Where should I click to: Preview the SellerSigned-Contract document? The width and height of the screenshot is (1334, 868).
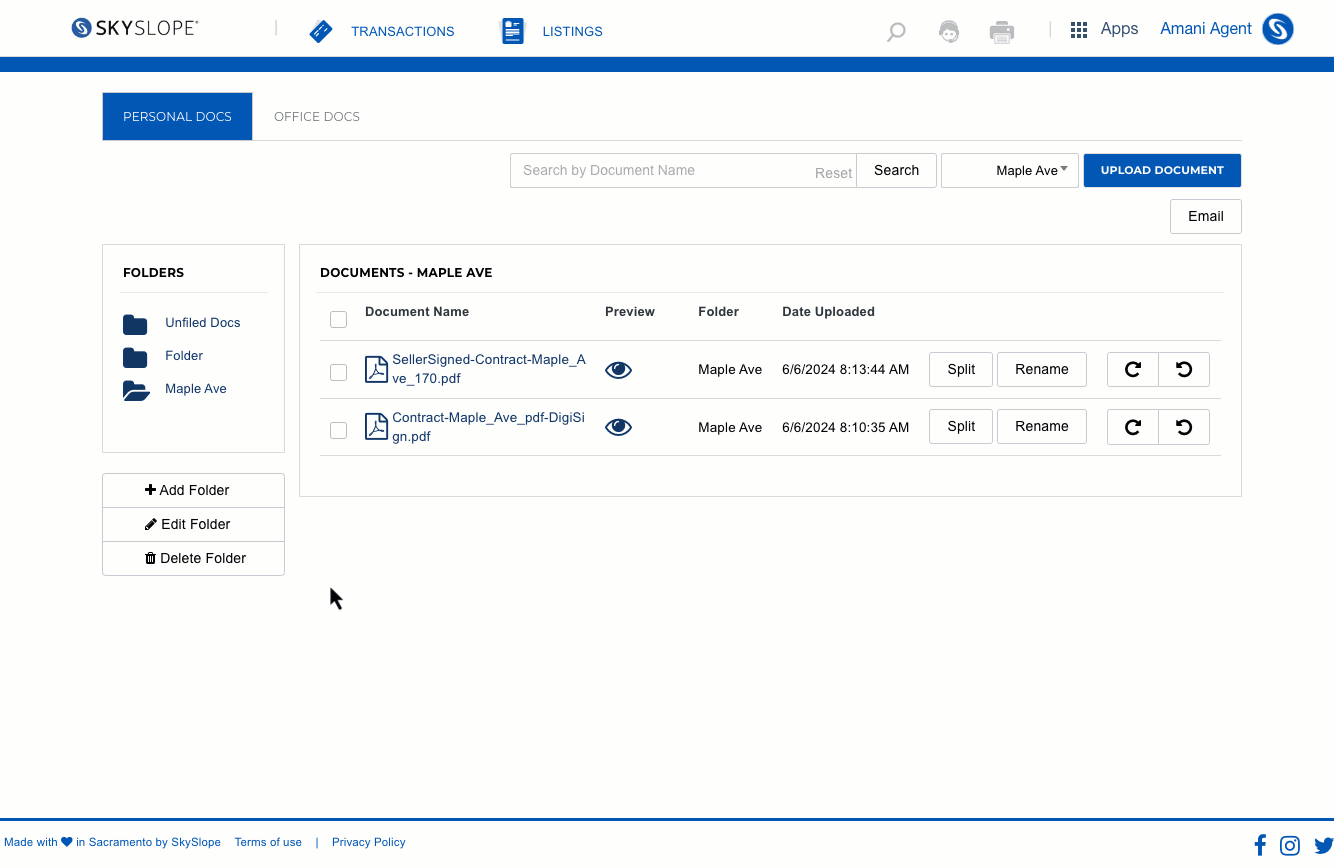click(x=619, y=370)
